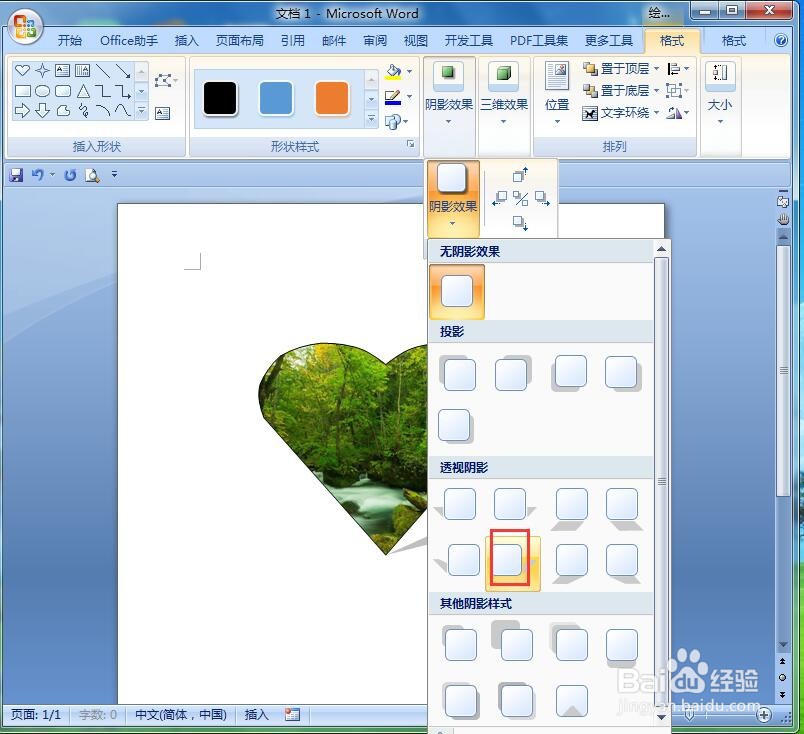
Task: Apply the black shape style swatch
Action: tap(220, 97)
